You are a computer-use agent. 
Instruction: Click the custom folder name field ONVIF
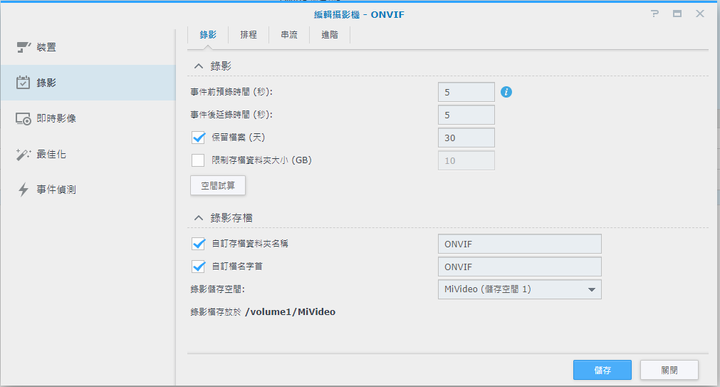point(520,244)
